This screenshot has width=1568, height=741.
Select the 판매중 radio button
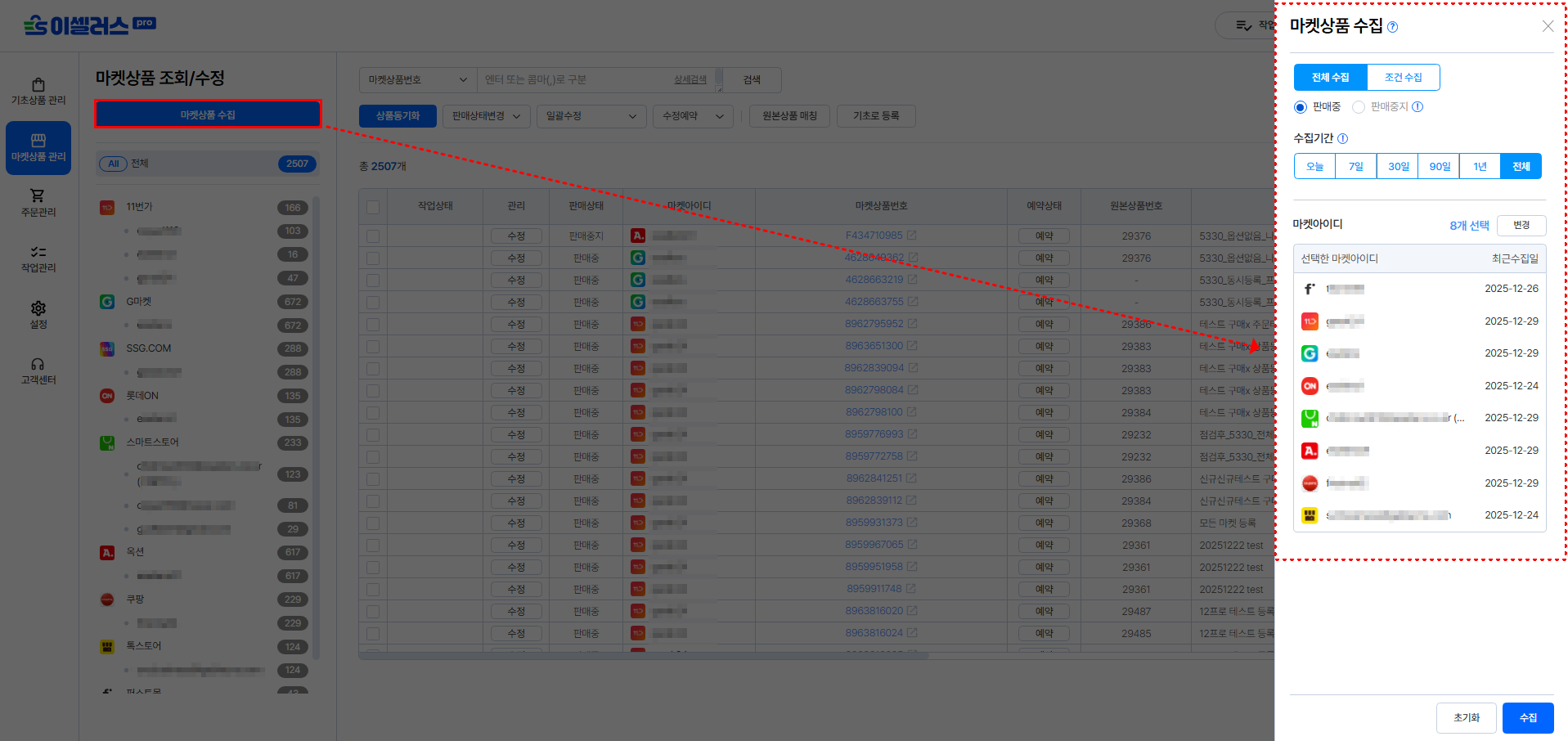[x=1301, y=107]
